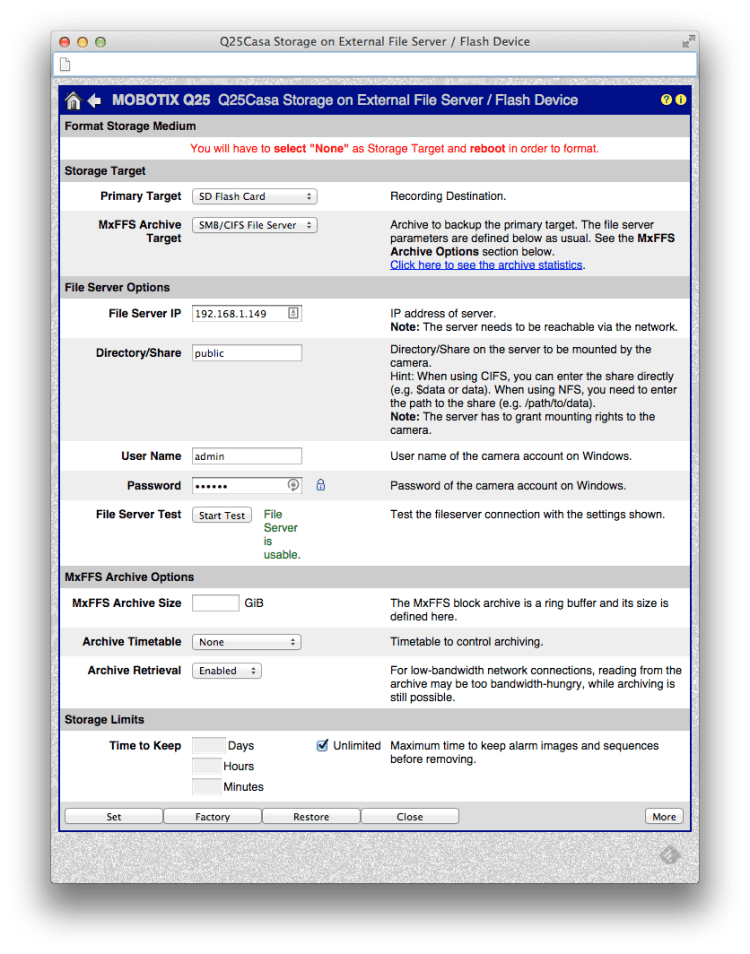Click the back arrow in header

(95, 101)
